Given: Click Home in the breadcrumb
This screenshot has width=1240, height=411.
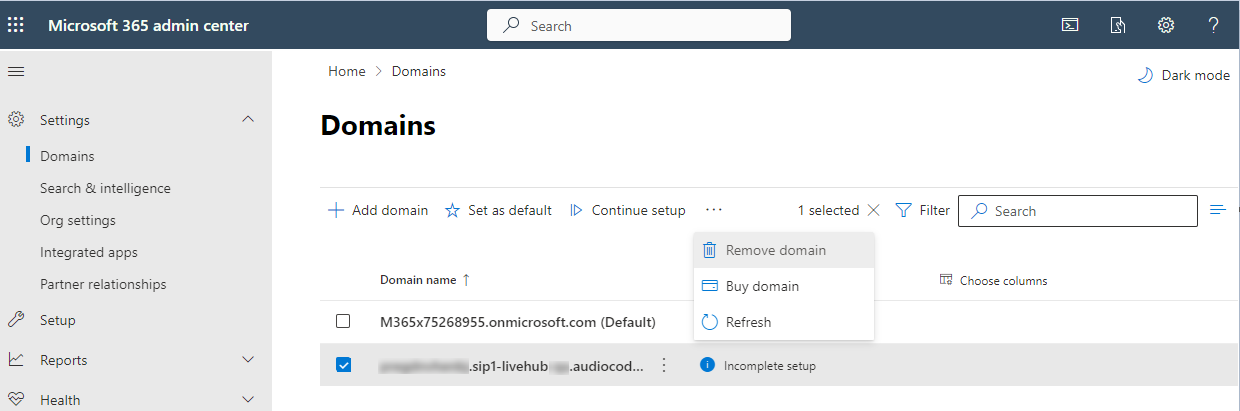Looking at the screenshot, I should click(x=347, y=71).
